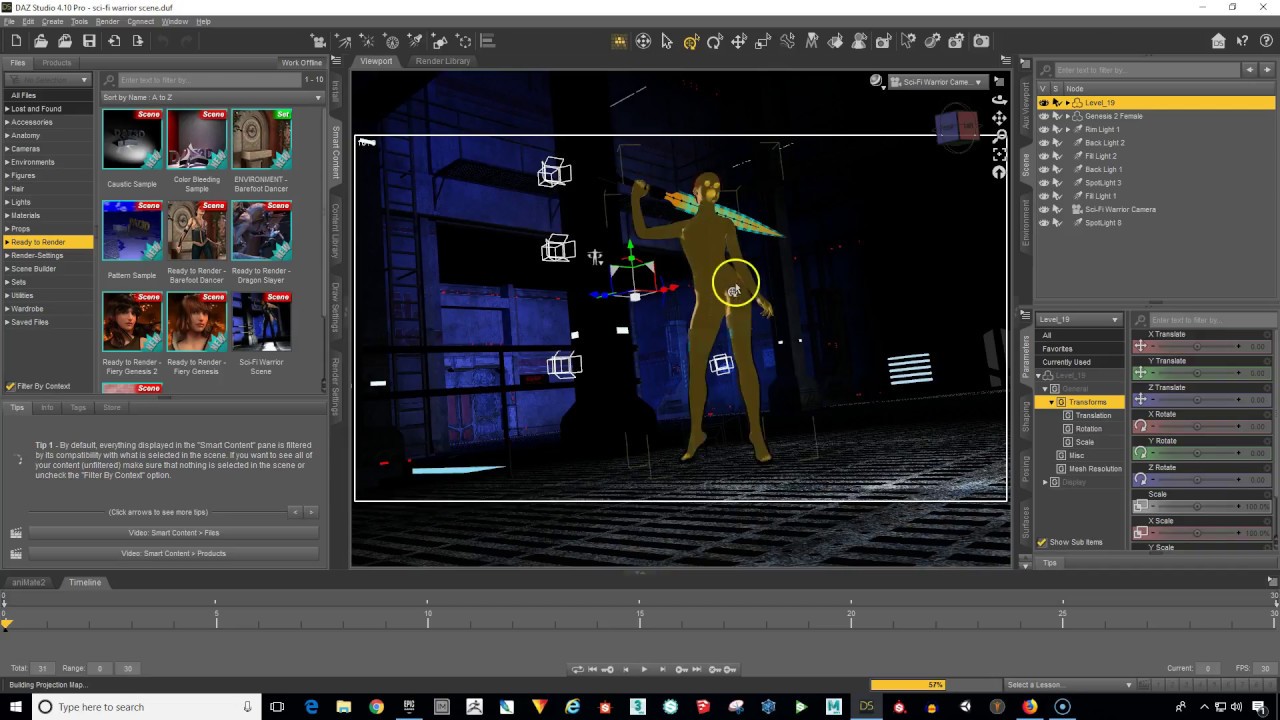Screen dimensions: 1280x720
Task: Select the Translate tool with the four arrows
Action: tap(739, 41)
